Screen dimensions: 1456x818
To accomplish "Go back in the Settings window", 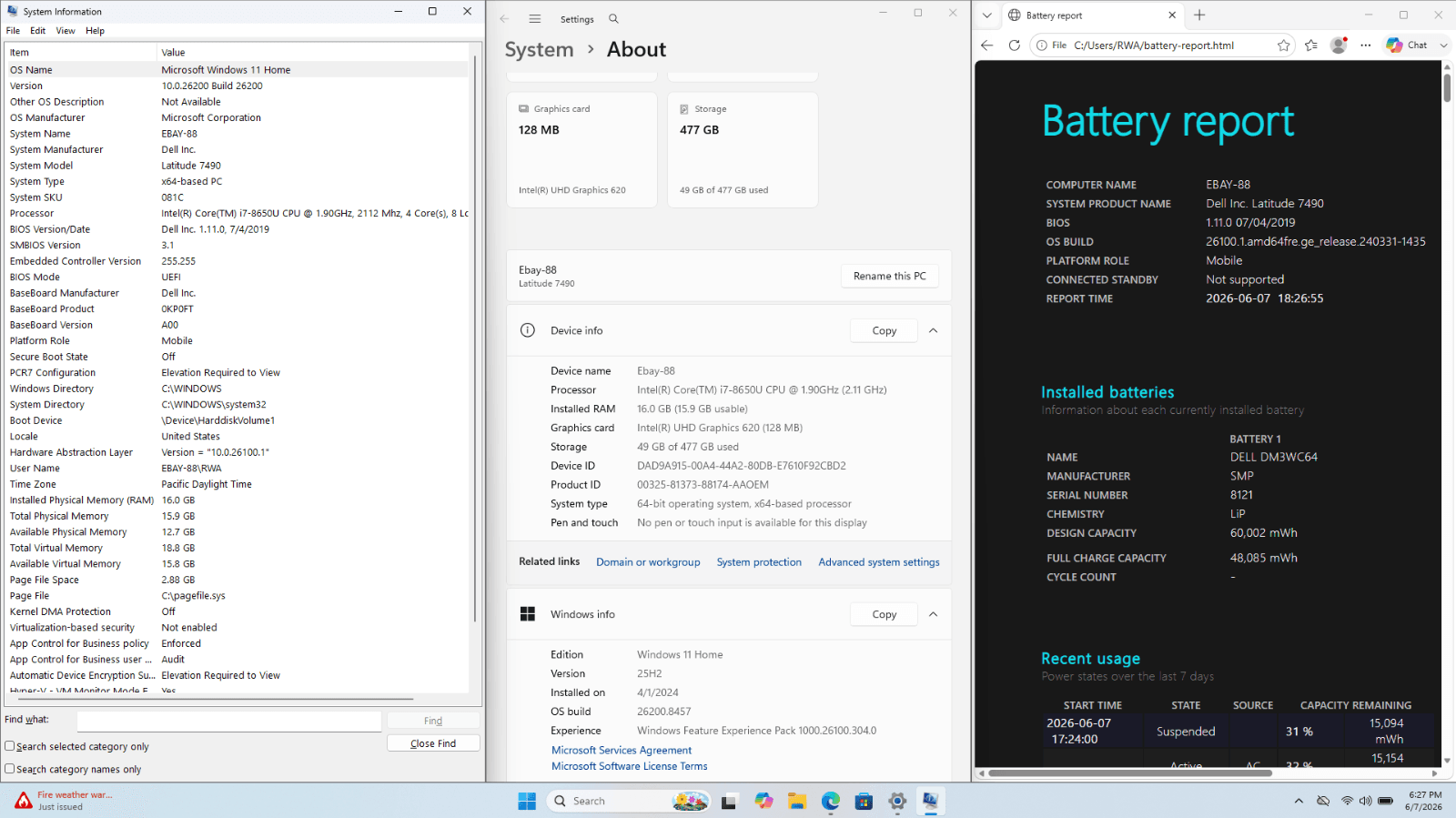I will coord(504,19).
